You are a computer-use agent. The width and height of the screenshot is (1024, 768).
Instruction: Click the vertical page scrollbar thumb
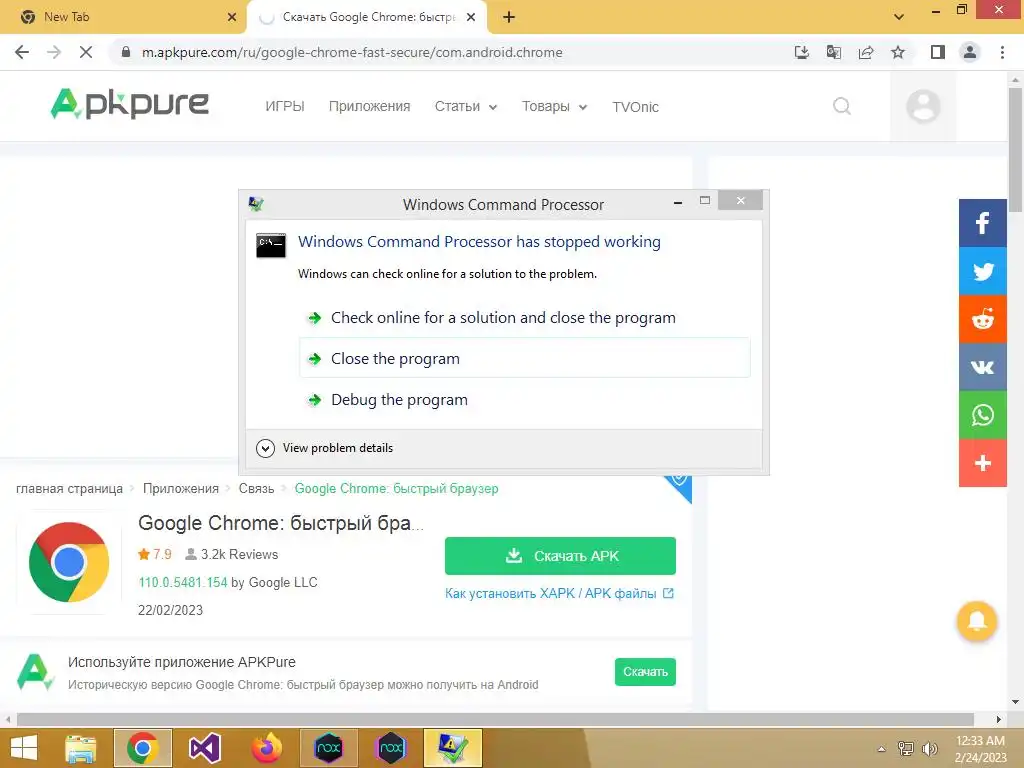coord(1015,149)
